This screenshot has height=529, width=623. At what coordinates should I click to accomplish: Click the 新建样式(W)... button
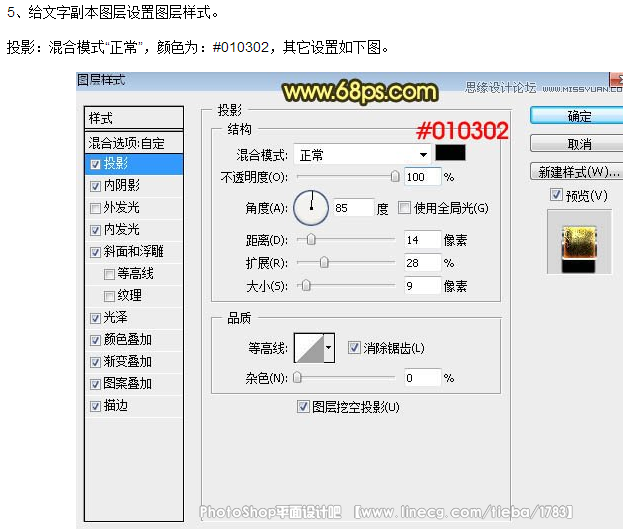(x=578, y=171)
